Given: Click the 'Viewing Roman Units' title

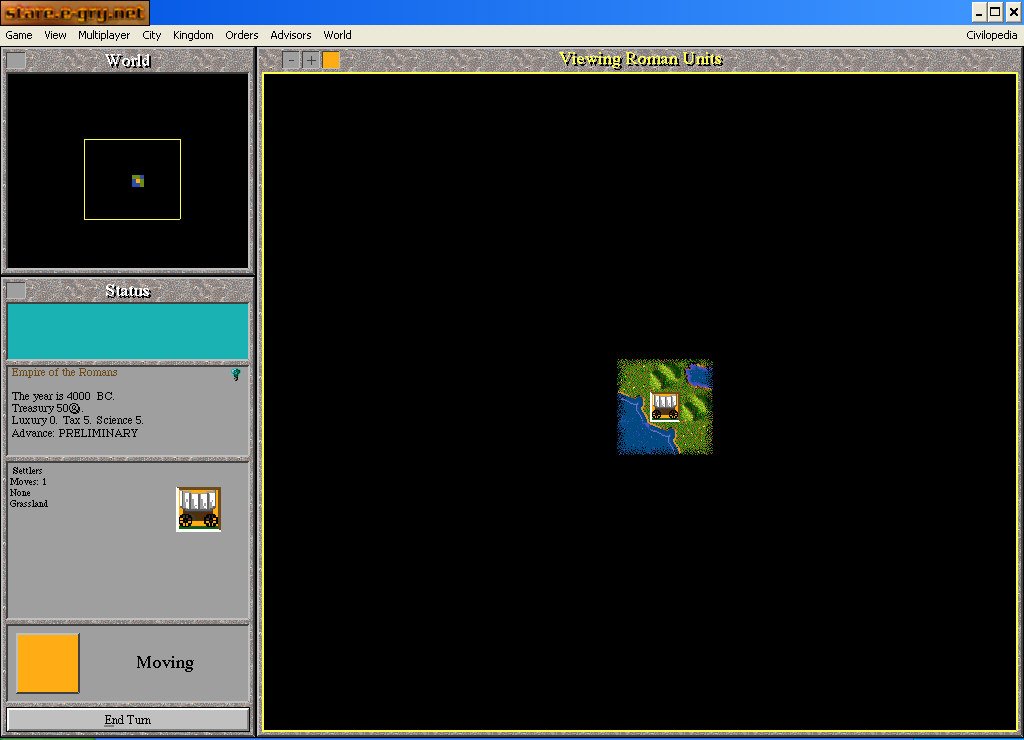Looking at the screenshot, I should [x=641, y=59].
